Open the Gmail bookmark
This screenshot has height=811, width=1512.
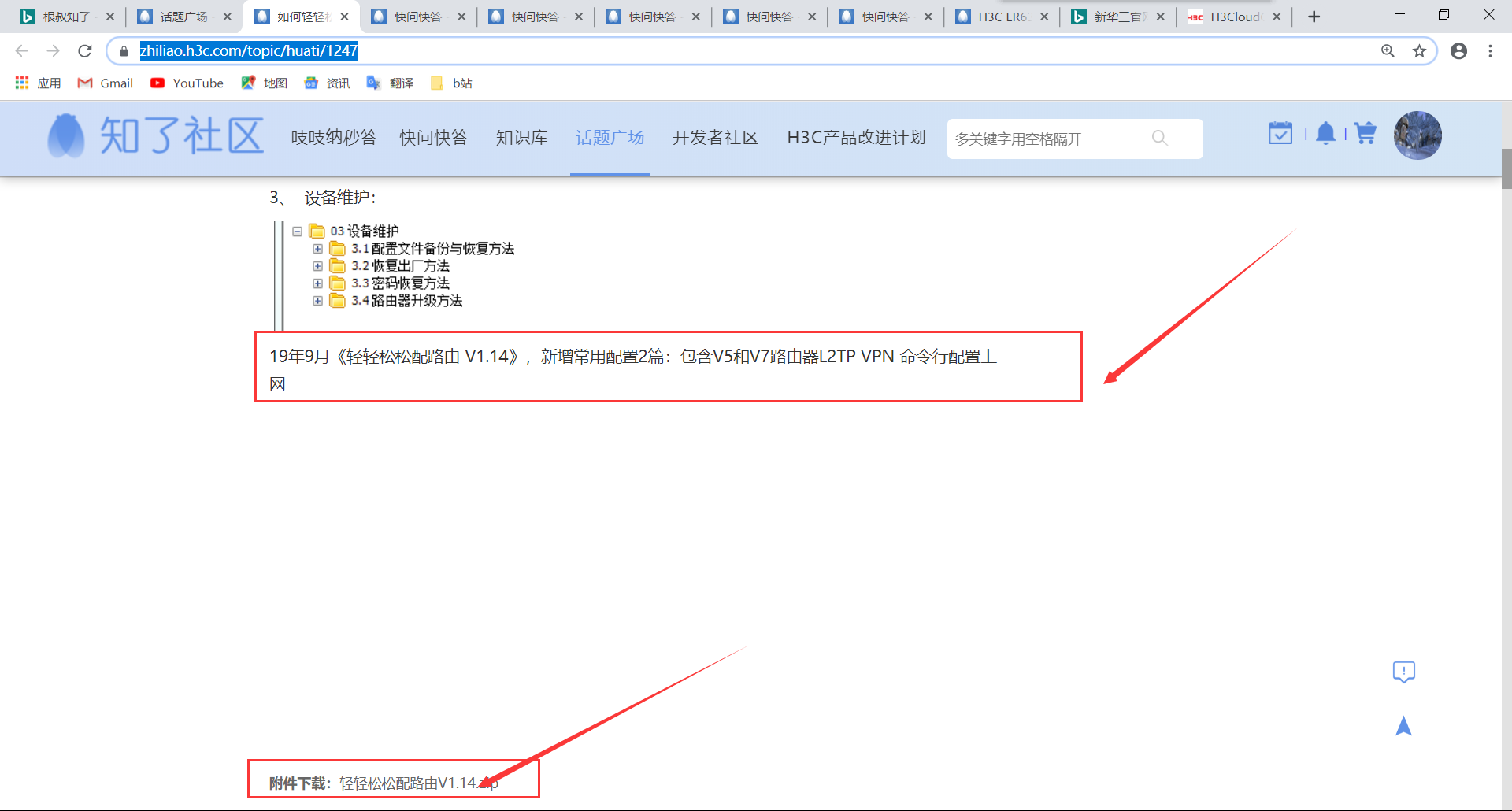[105, 83]
